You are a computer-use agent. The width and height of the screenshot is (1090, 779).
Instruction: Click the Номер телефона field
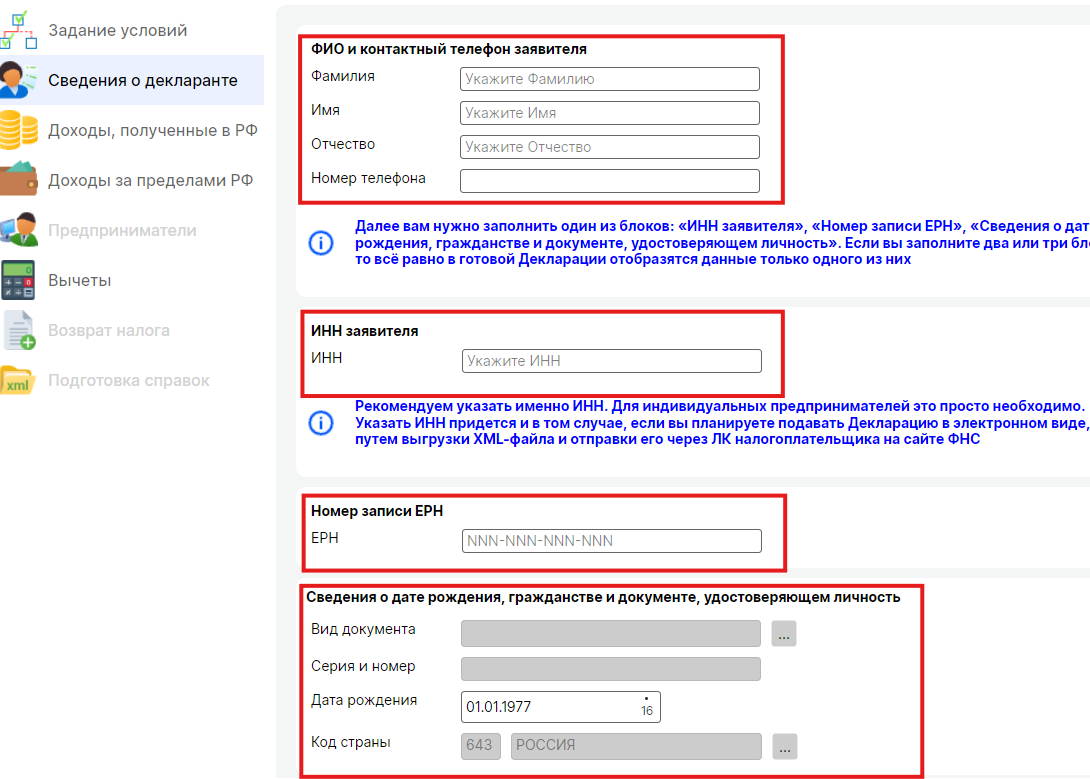[609, 181]
